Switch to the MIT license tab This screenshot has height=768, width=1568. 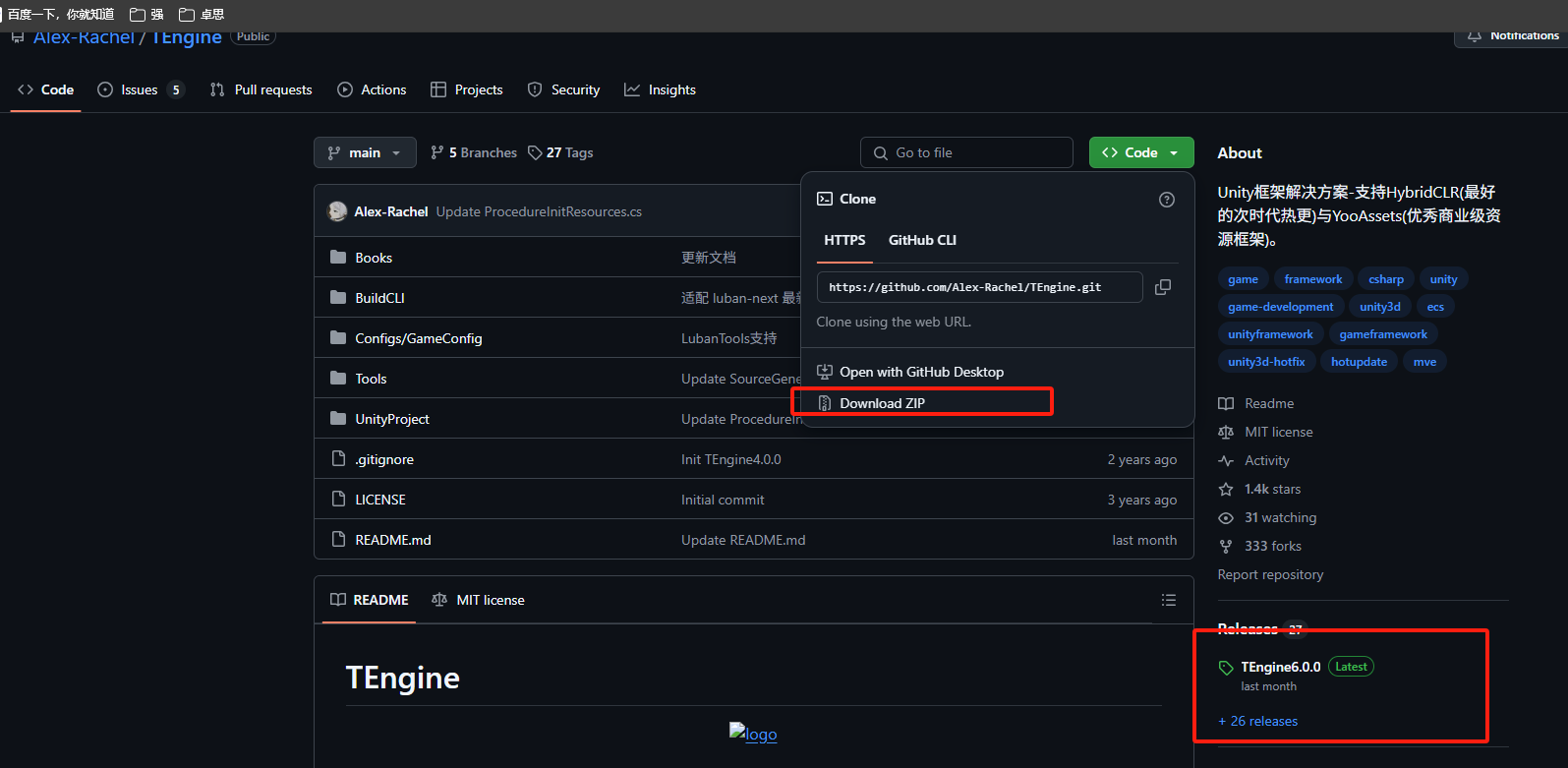[479, 600]
